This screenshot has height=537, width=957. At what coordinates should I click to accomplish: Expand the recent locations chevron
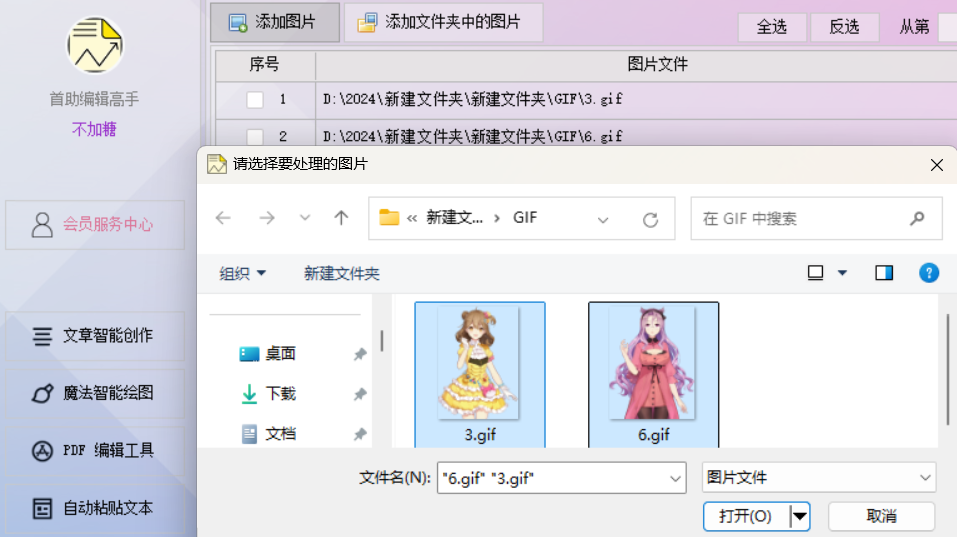[x=305, y=218]
